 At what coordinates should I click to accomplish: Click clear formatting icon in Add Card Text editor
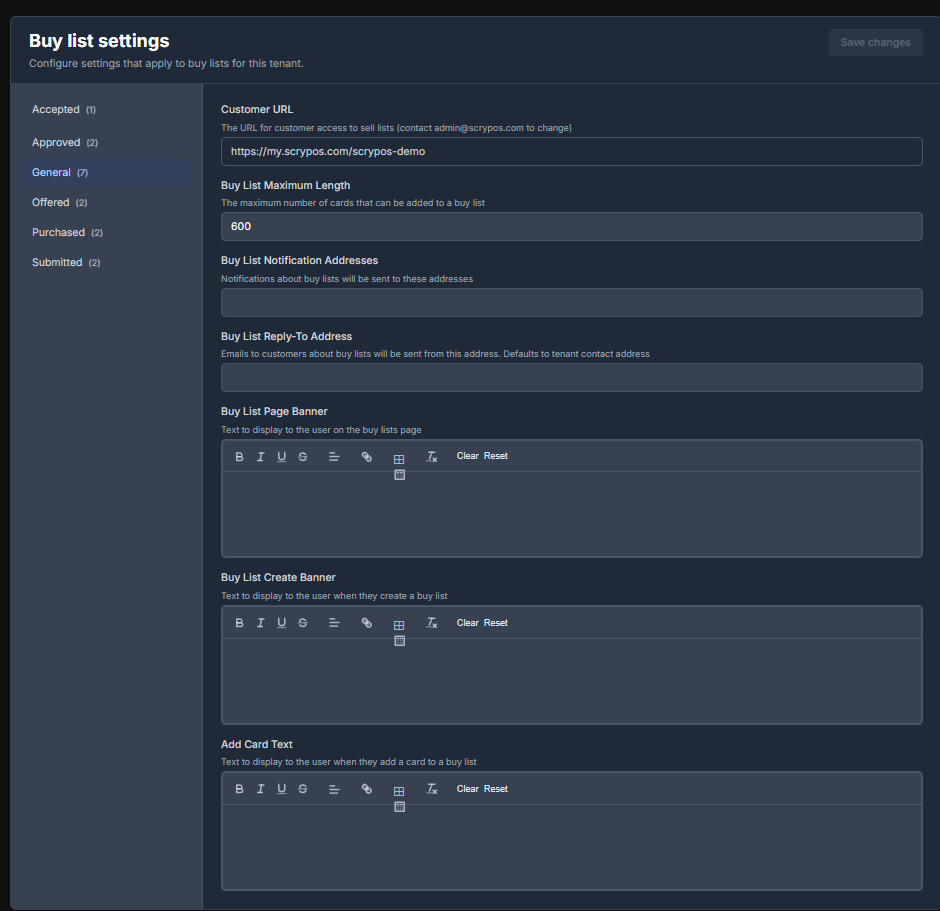click(432, 789)
